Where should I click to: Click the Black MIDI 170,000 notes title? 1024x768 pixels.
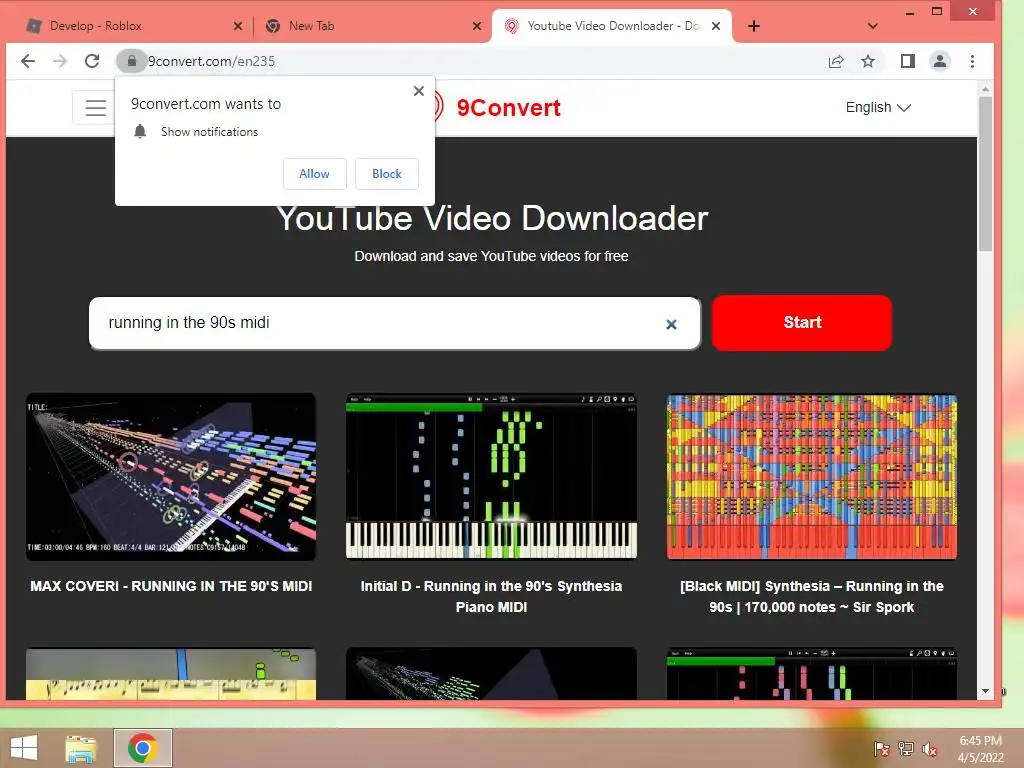click(812, 597)
